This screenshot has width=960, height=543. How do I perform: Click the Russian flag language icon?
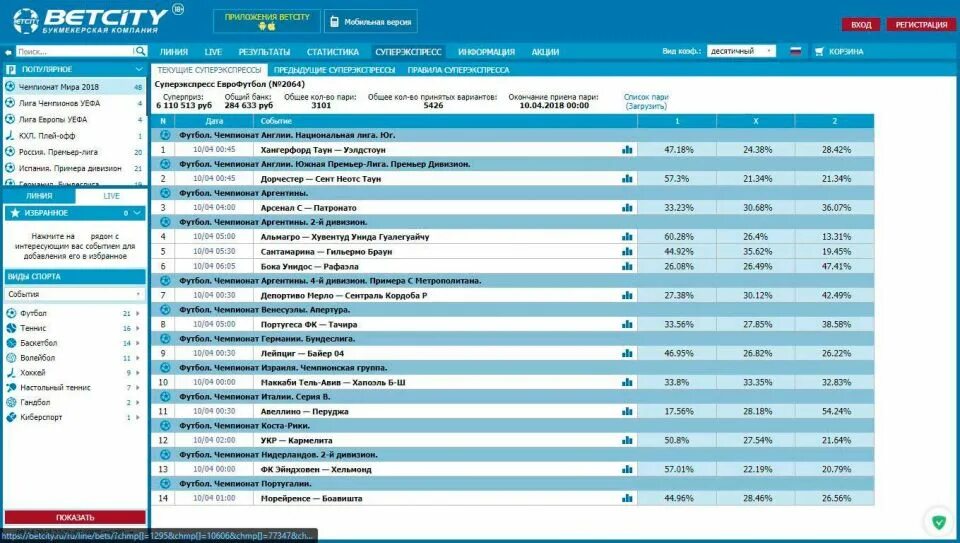(795, 51)
